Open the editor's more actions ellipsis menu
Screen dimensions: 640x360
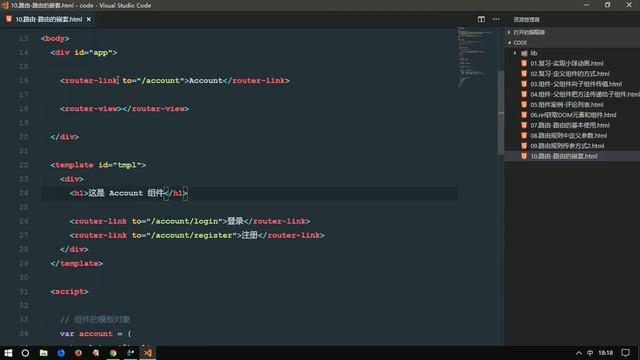click(x=496, y=19)
